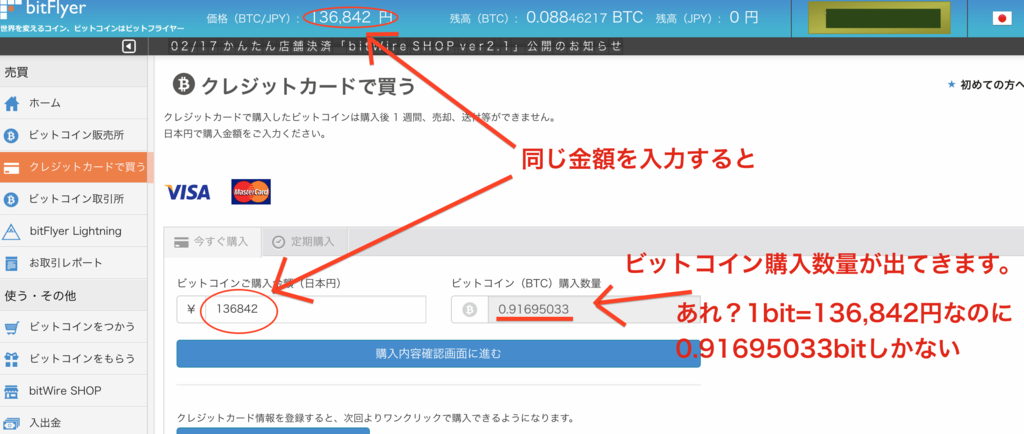Click the home icon beside ホーム

point(11,103)
